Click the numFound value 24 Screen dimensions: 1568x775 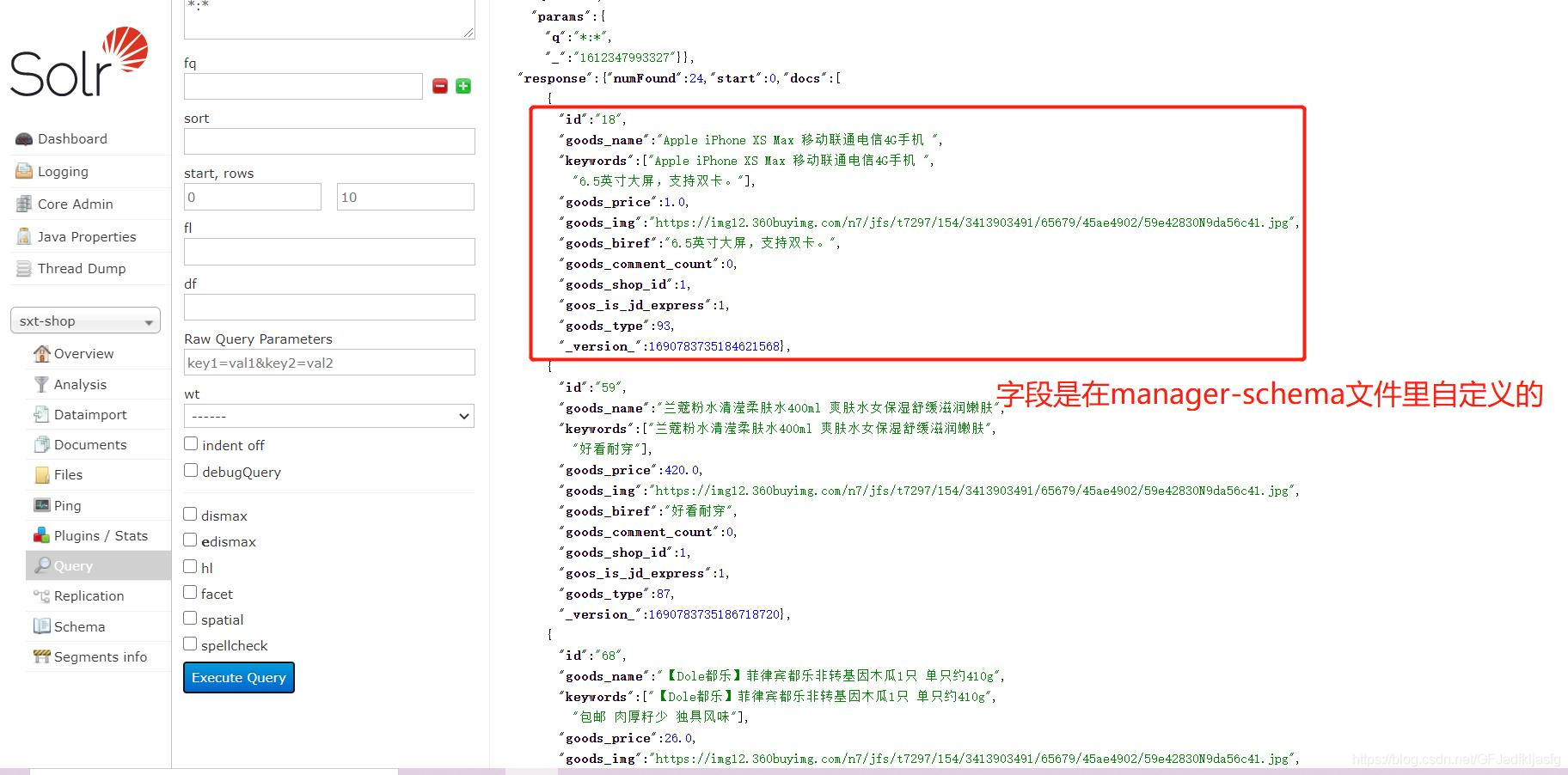pyautogui.click(x=696, y=78)
